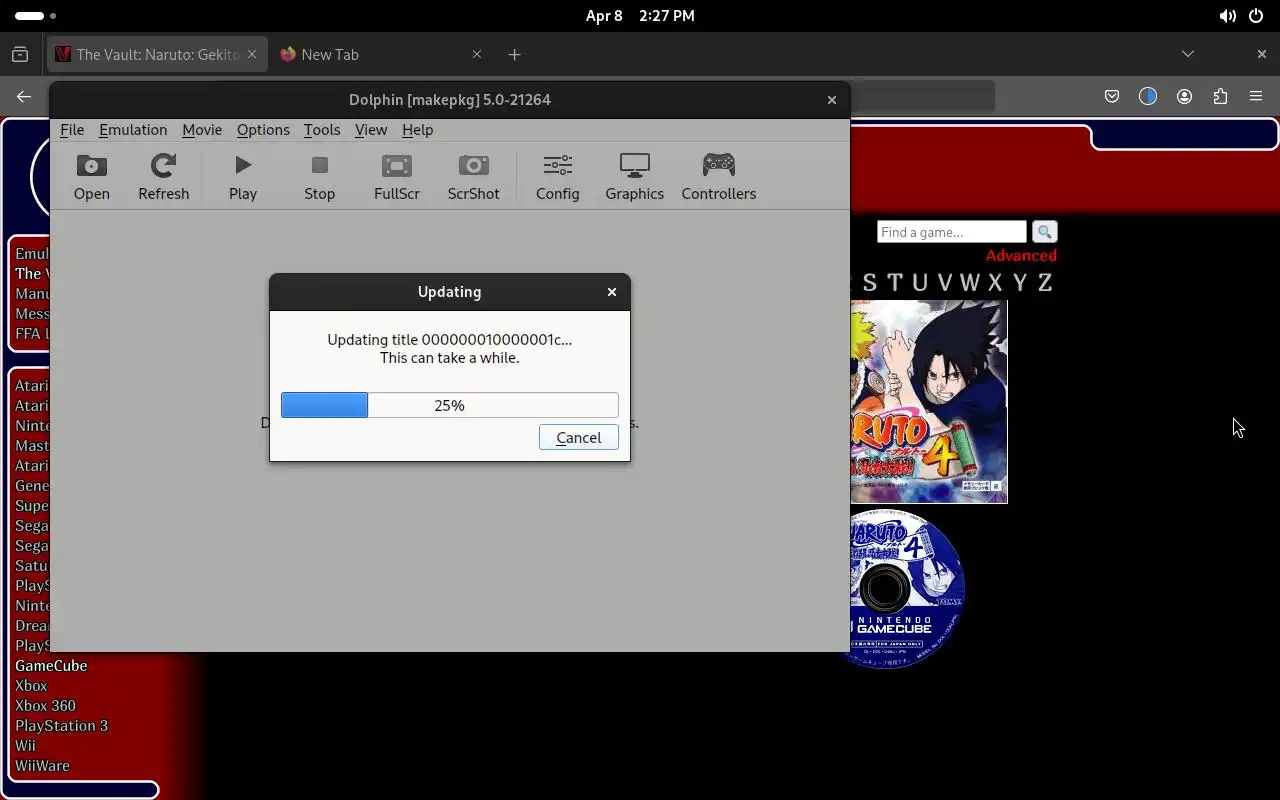1280x800 pixels.
Task: Open the Movie menu
Action: click(x=202, y=130)
